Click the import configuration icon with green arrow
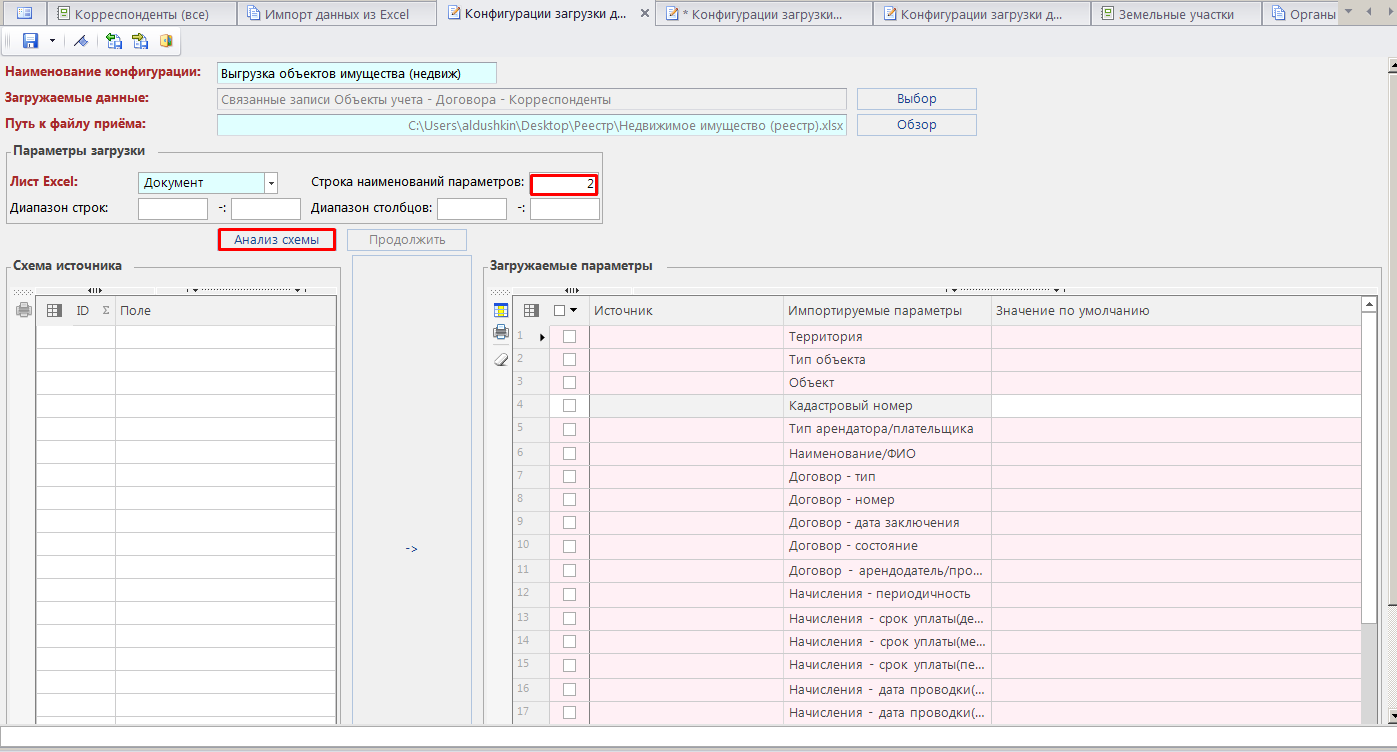1397x752 pixels. click(x=114, y=41)
